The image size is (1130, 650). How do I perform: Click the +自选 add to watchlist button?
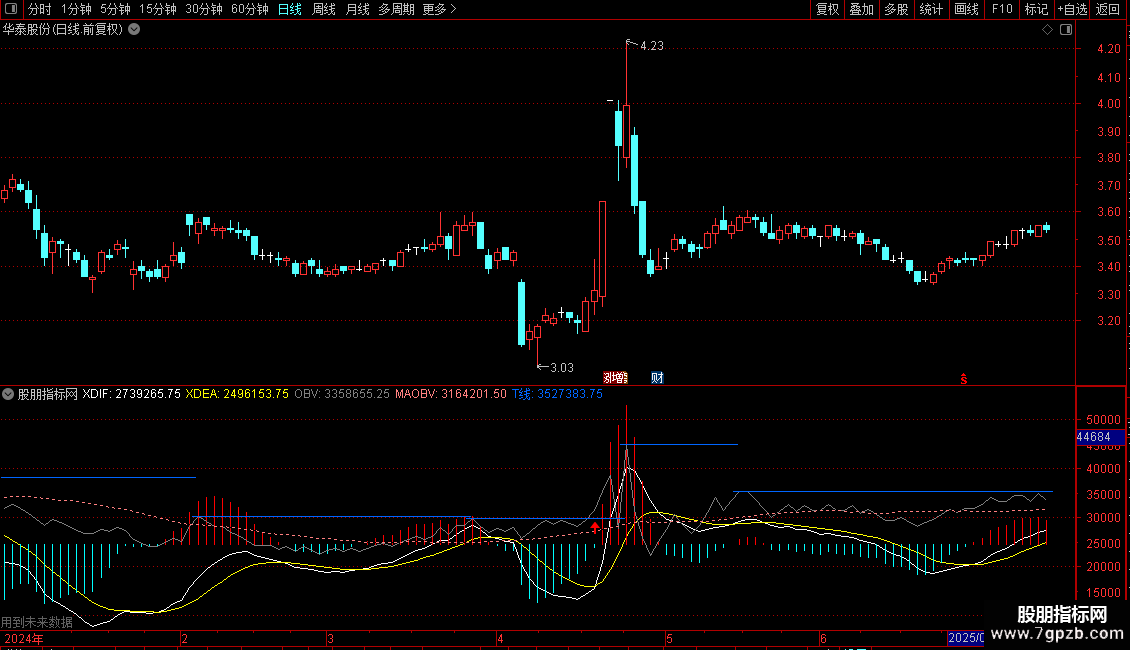tap(1071, 9)
